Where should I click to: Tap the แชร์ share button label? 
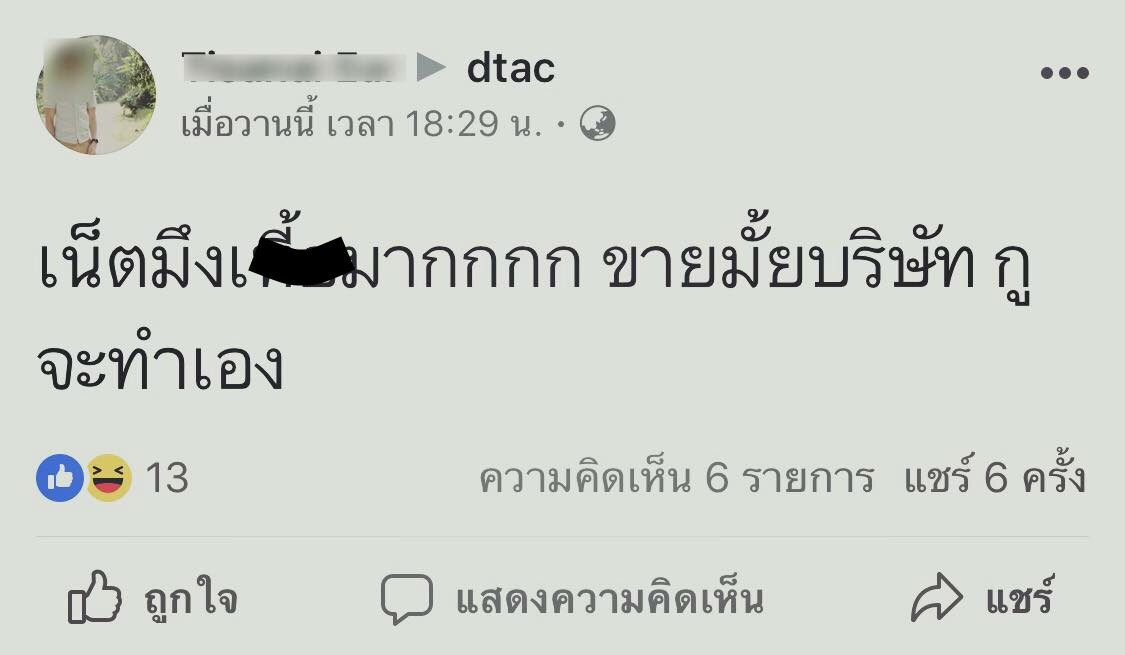(x=1019, y=595)
